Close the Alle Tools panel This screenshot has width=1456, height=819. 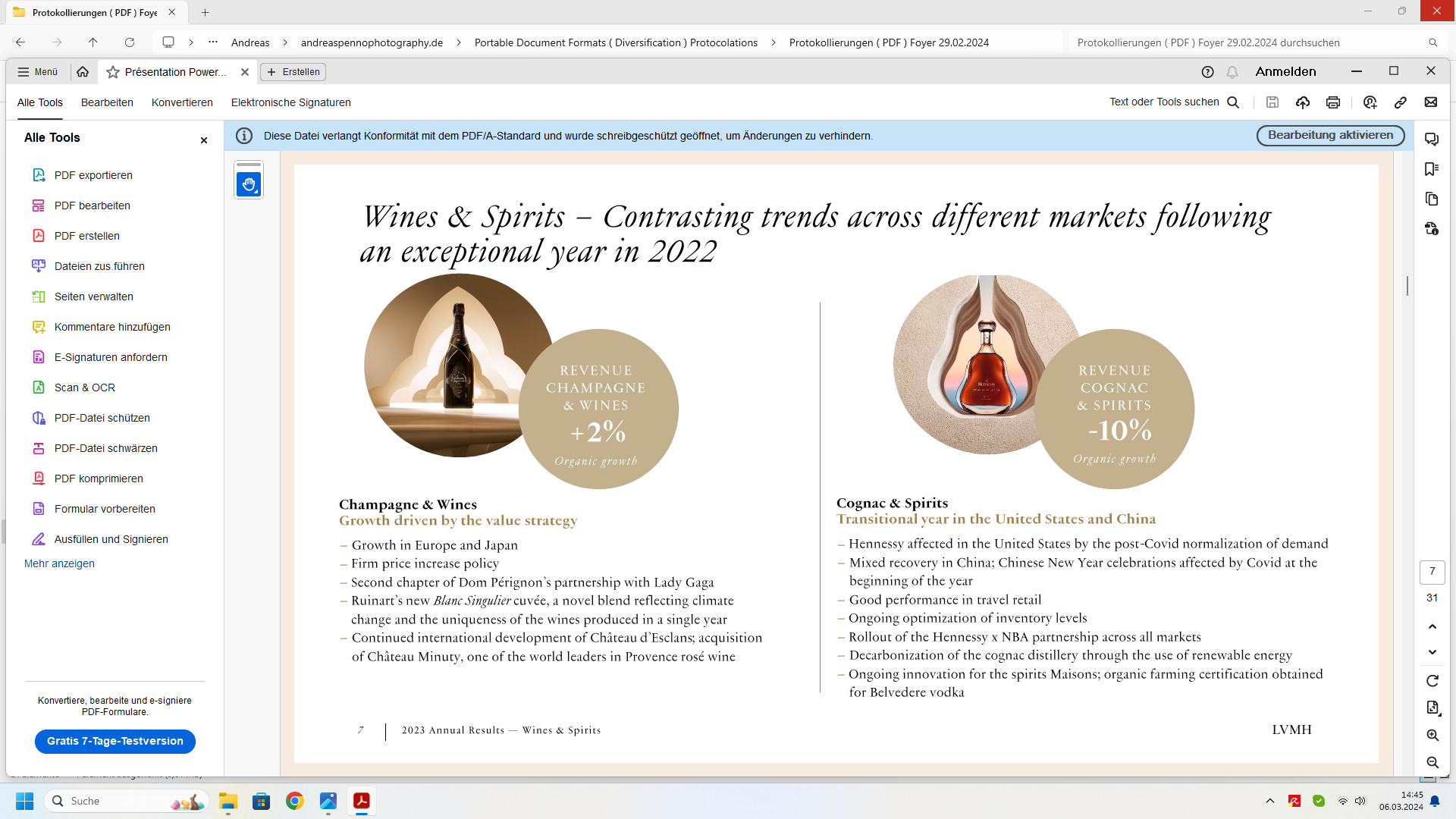204,140
